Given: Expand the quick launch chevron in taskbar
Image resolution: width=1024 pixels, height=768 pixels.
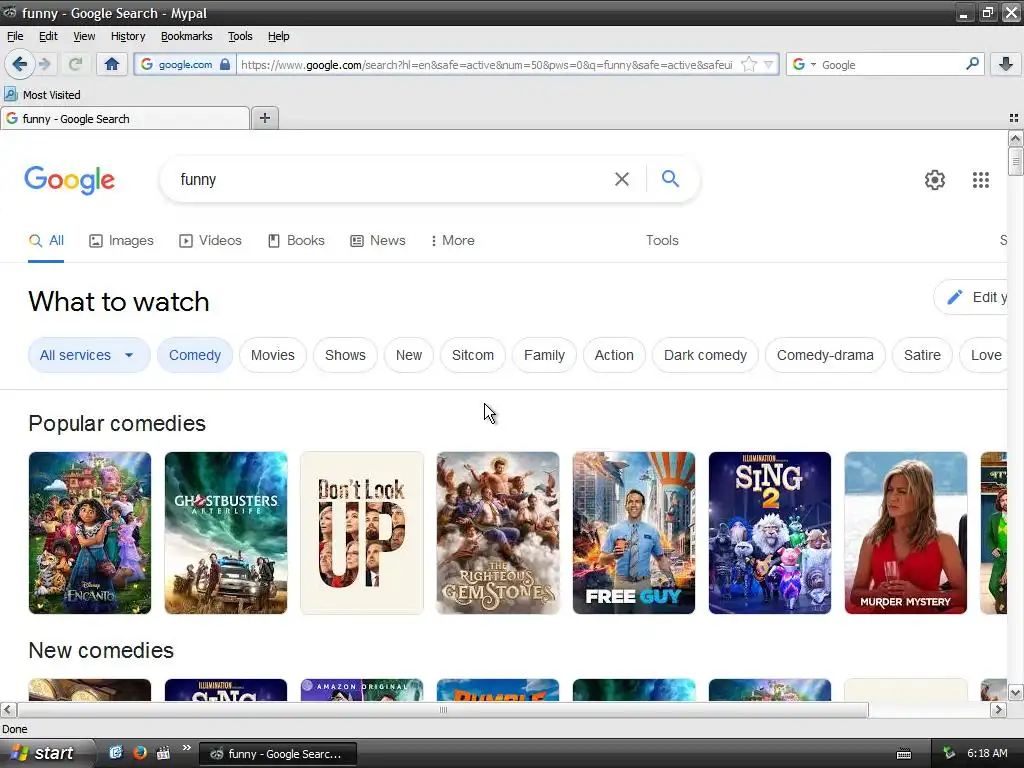Looking at the screenshot, I should 187,748.
